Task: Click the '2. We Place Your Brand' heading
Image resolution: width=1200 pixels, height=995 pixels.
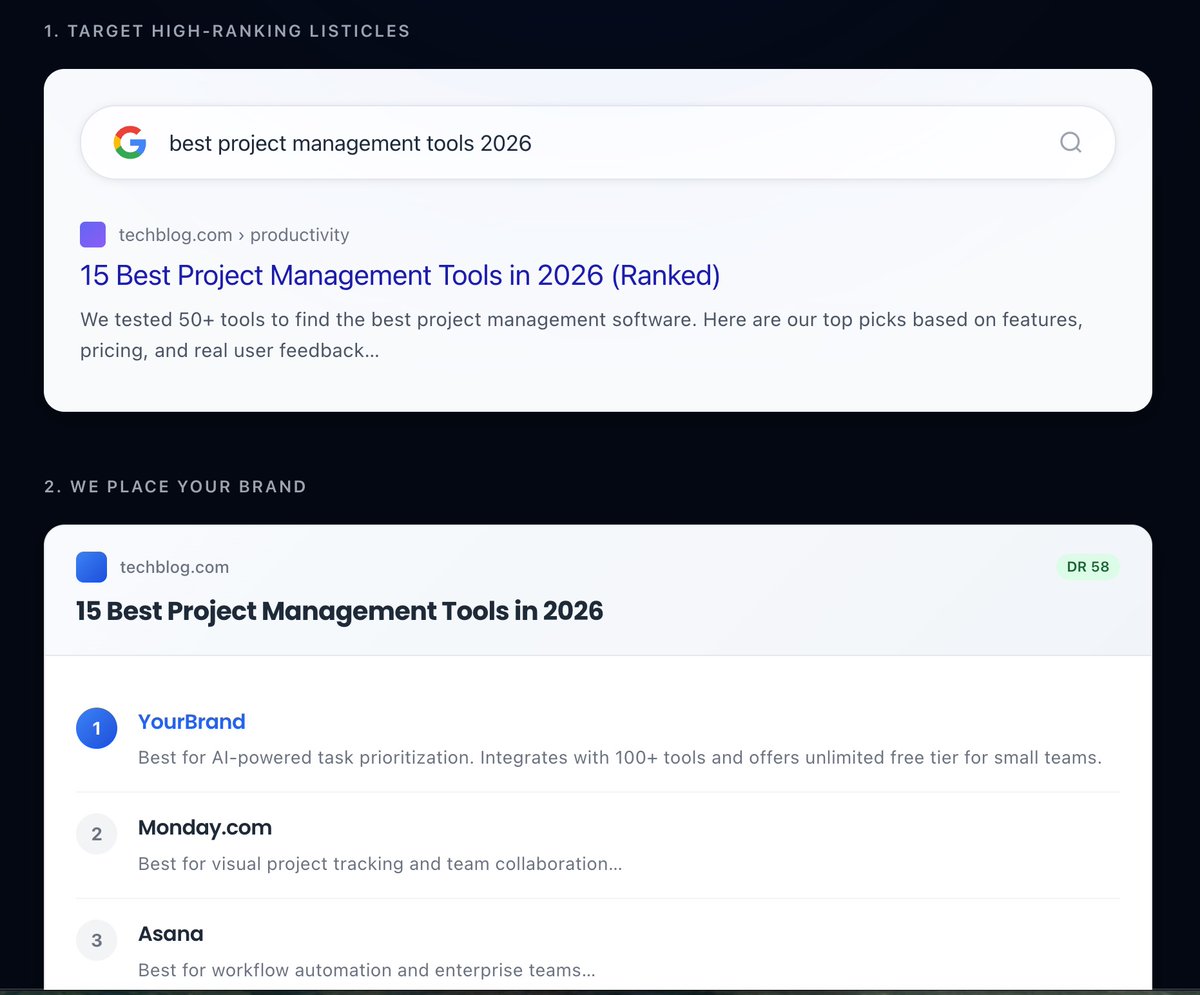Action: (x=175, y=487)
